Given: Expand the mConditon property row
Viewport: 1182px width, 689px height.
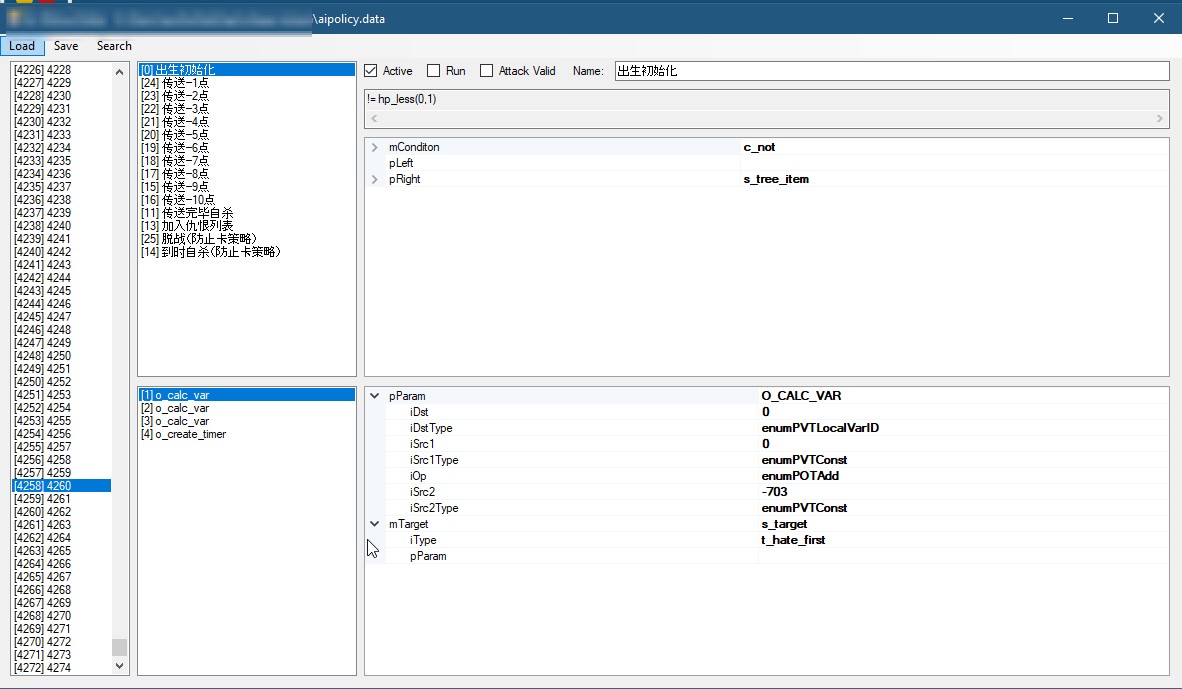Looking at the screenshot, I should tap(375, 147).
